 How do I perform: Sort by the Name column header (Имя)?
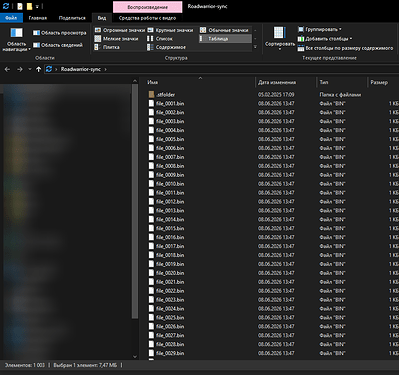pyautogui.click(x=200, y=82)
